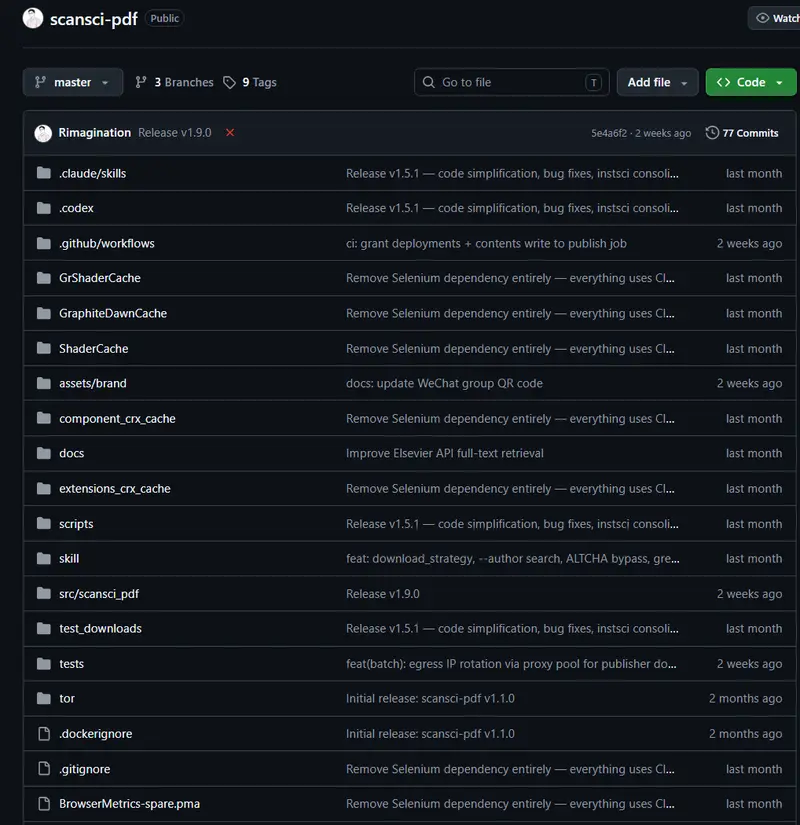
Task: Open the component_crx_cache folder
Action: (x=117, y=418)
